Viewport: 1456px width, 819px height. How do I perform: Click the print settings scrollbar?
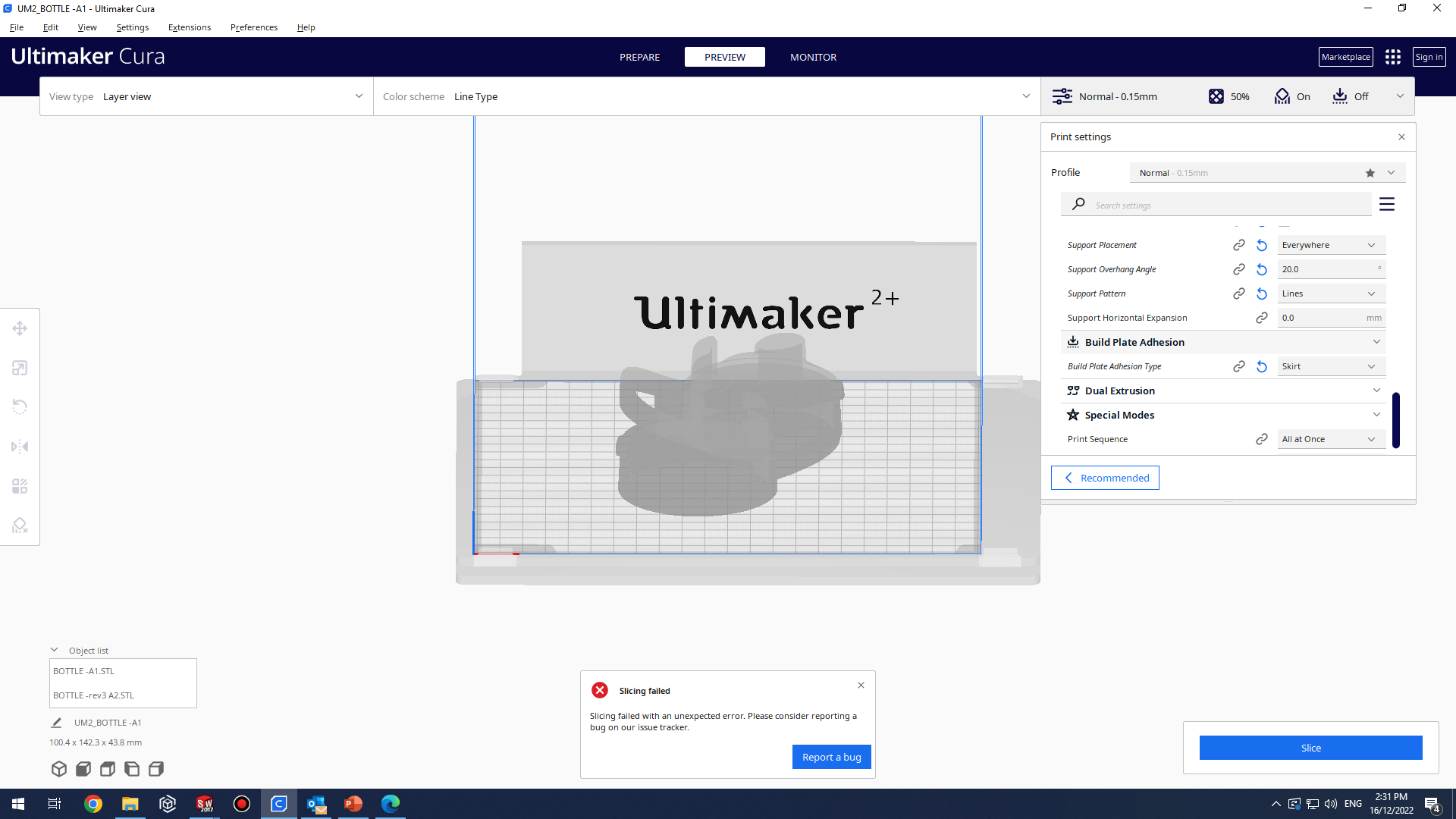tap(1396, 420)
